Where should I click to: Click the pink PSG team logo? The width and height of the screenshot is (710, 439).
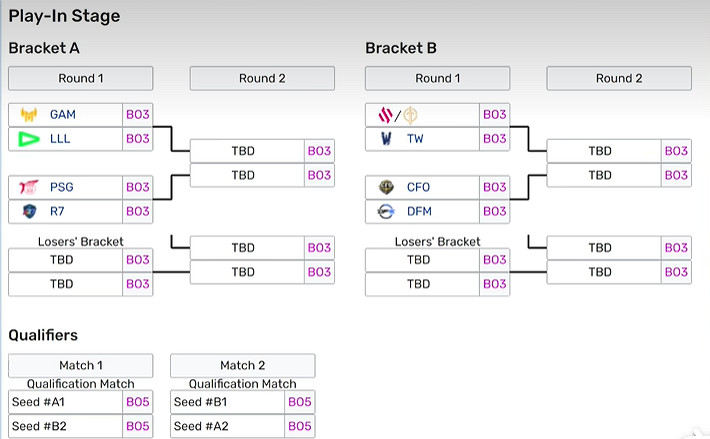[28, 187]
